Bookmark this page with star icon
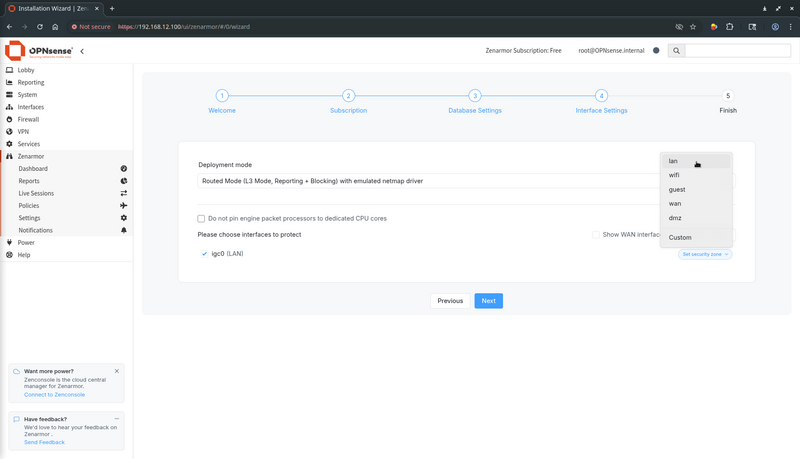The width and height of the screenshot is (800, 459). pyautogui.click(x=693, y=27)
